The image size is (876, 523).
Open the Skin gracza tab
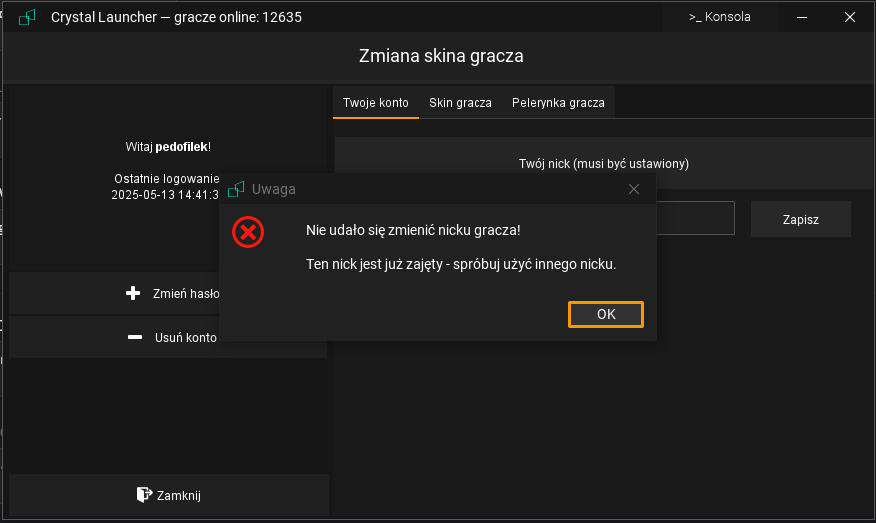point(460,103)
